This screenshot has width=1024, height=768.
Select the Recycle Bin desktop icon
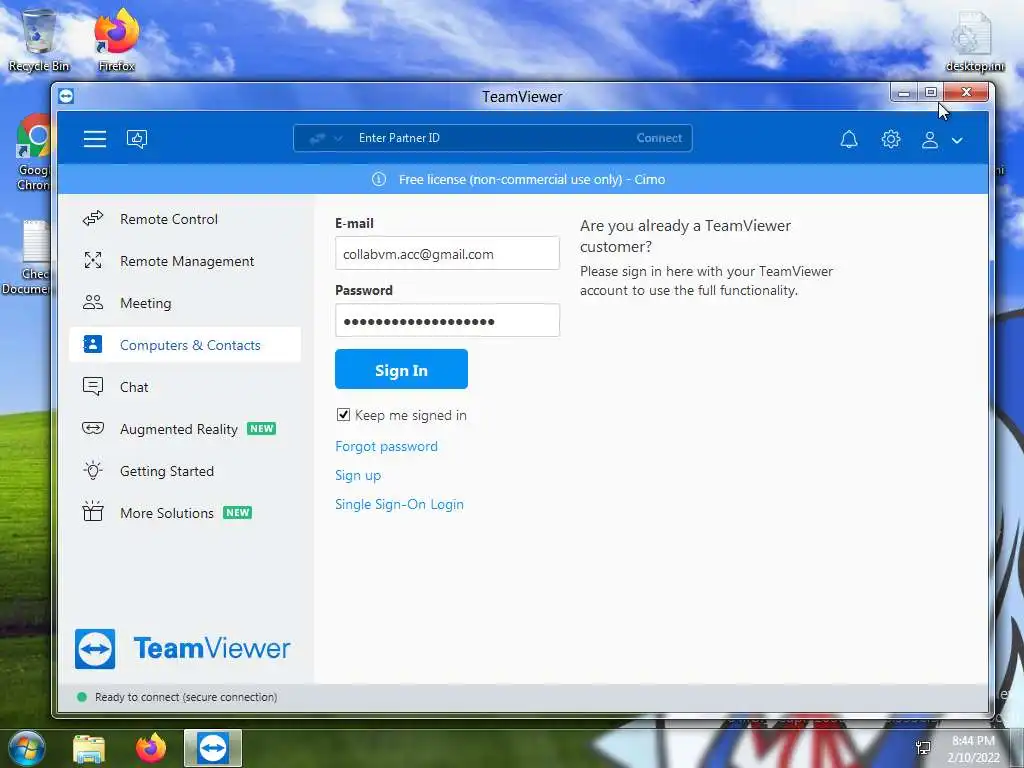click(39, 40)
